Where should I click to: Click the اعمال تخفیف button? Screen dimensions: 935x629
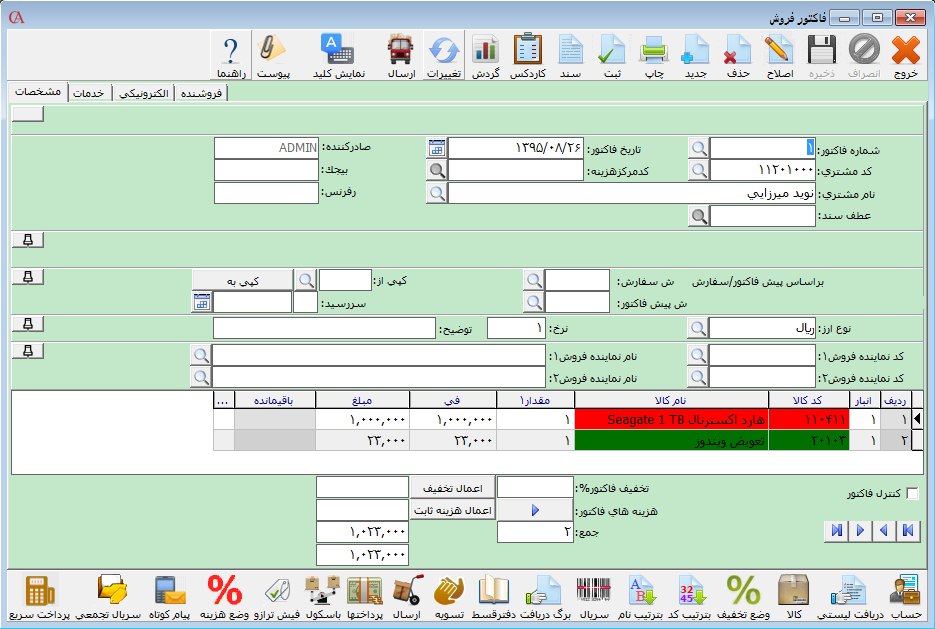coord(452,487)
